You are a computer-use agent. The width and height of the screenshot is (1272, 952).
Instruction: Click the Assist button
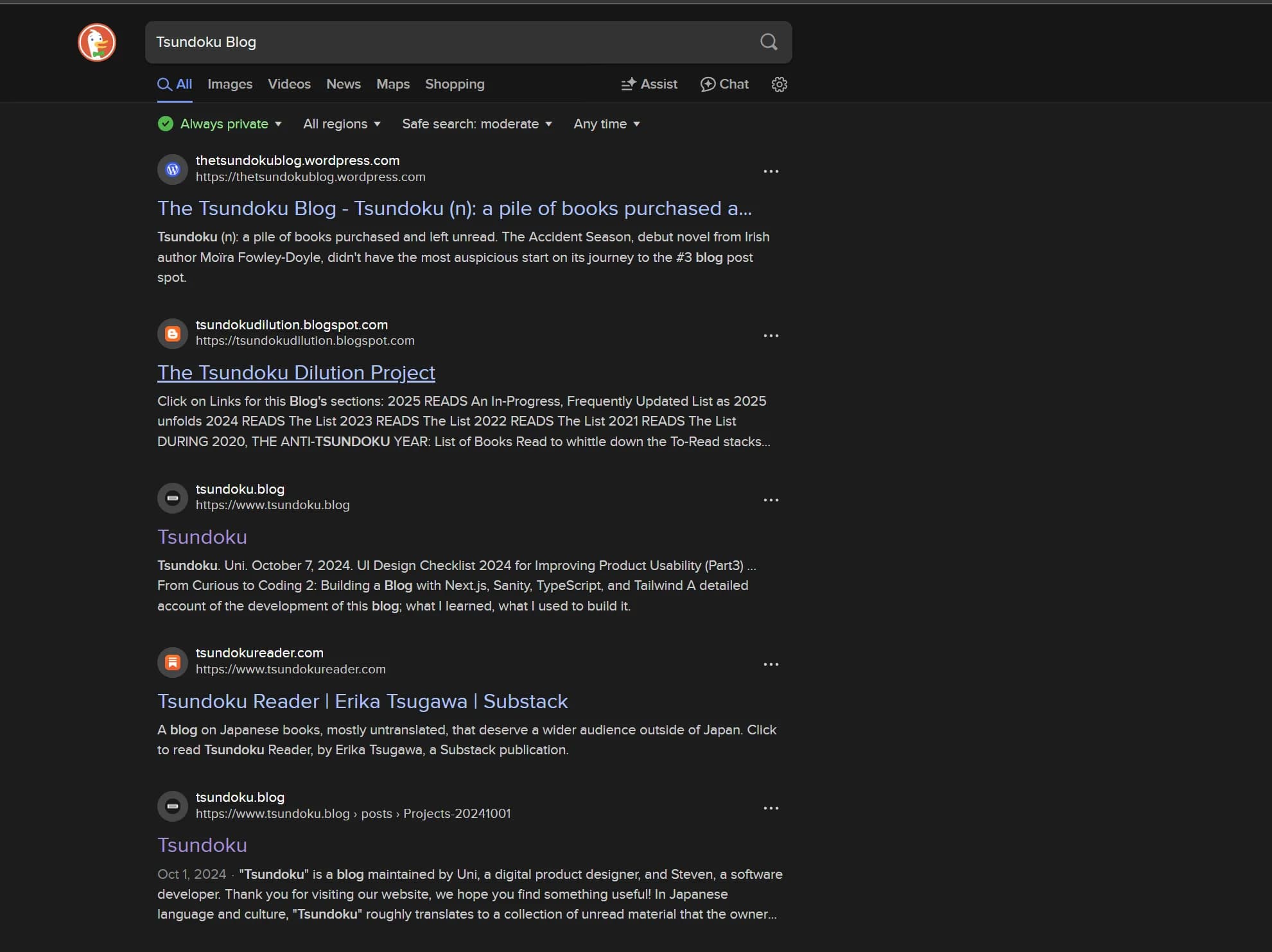tap(649, 84)
